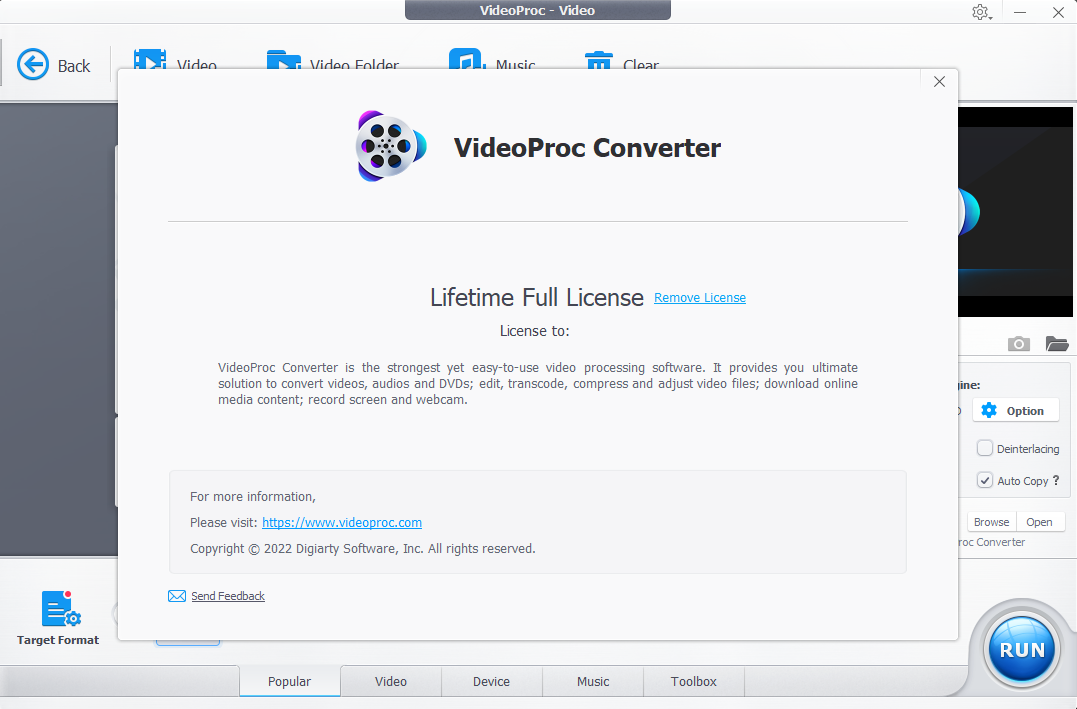Close the About dialog with X
The image size is (1077, 709).
(x=939, y=82)
